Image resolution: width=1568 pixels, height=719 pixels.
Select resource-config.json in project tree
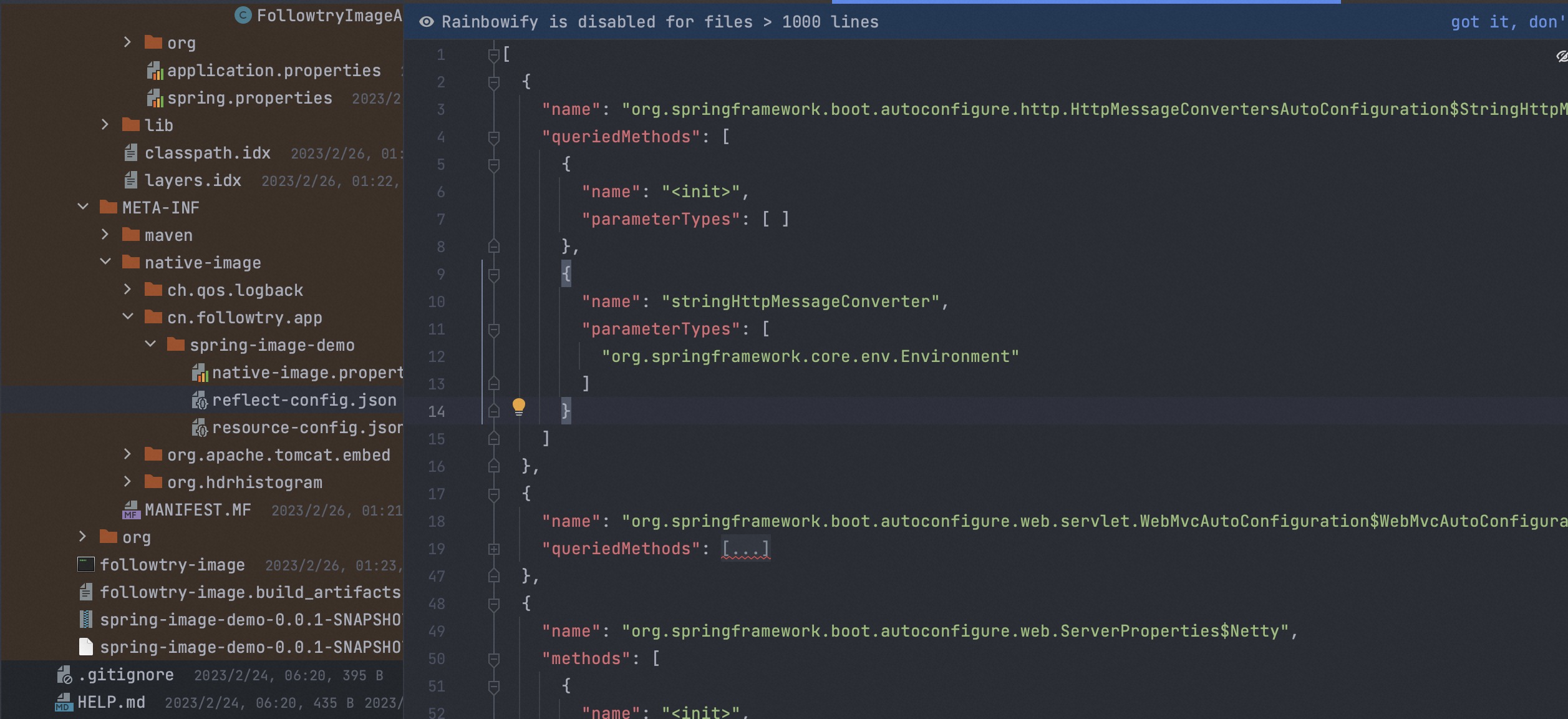307,428
